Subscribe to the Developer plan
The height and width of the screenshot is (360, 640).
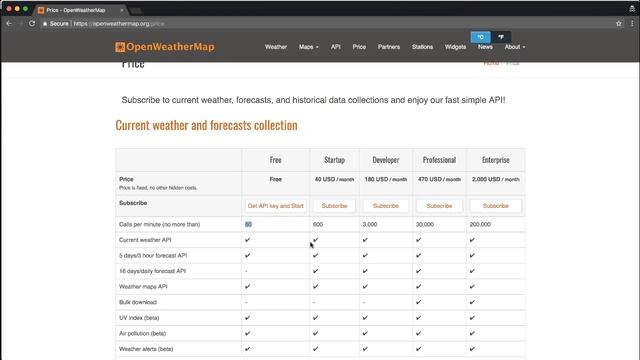(386, 206)
